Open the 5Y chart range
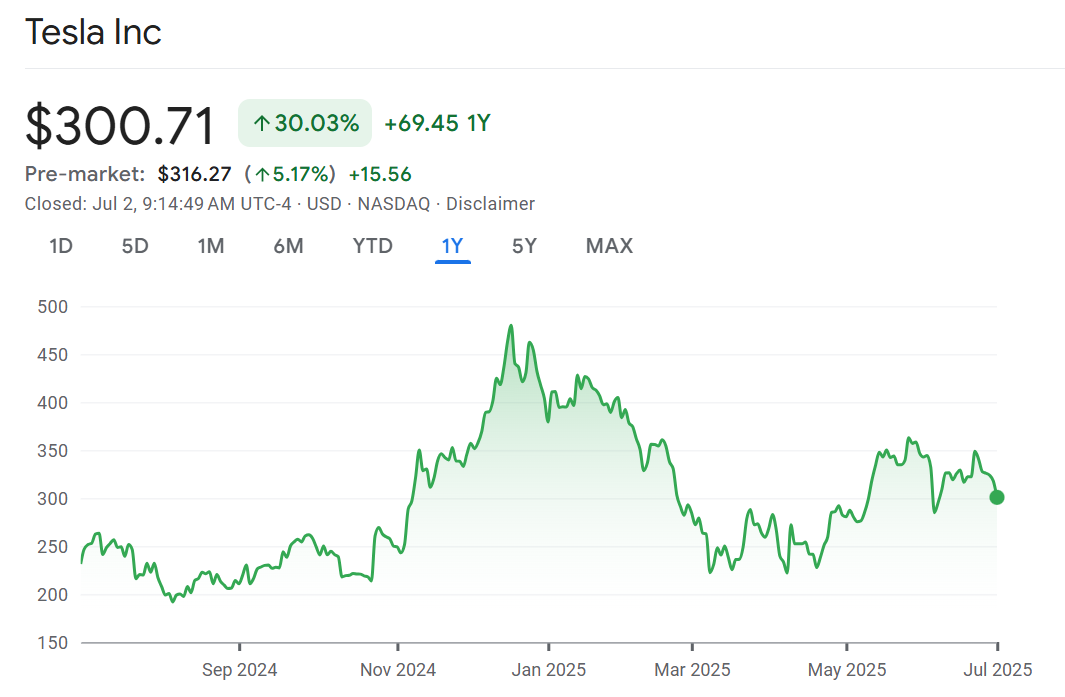 coord(524,246)
